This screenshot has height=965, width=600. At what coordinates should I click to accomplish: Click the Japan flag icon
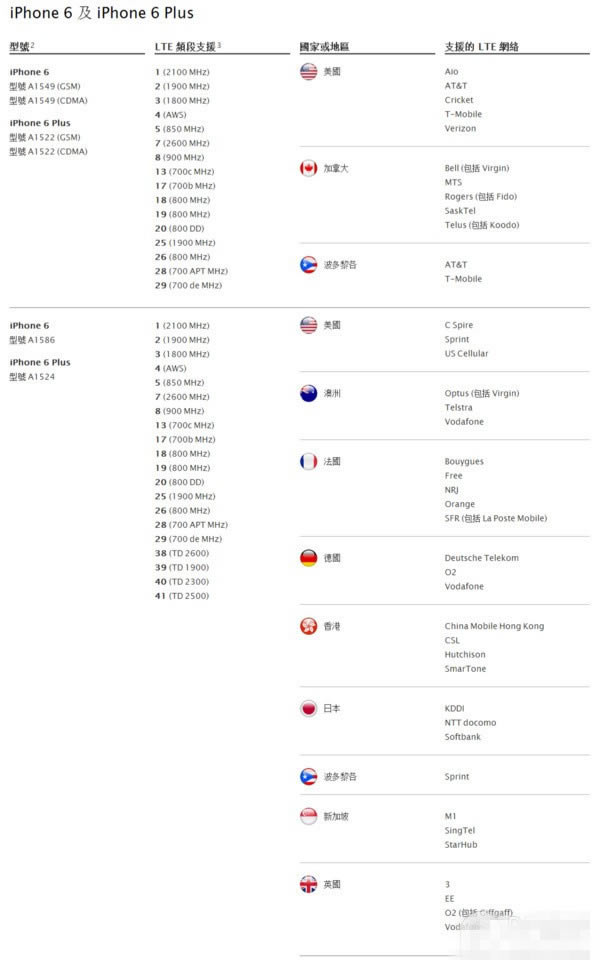pyautogui.click(x=308, y=708)
